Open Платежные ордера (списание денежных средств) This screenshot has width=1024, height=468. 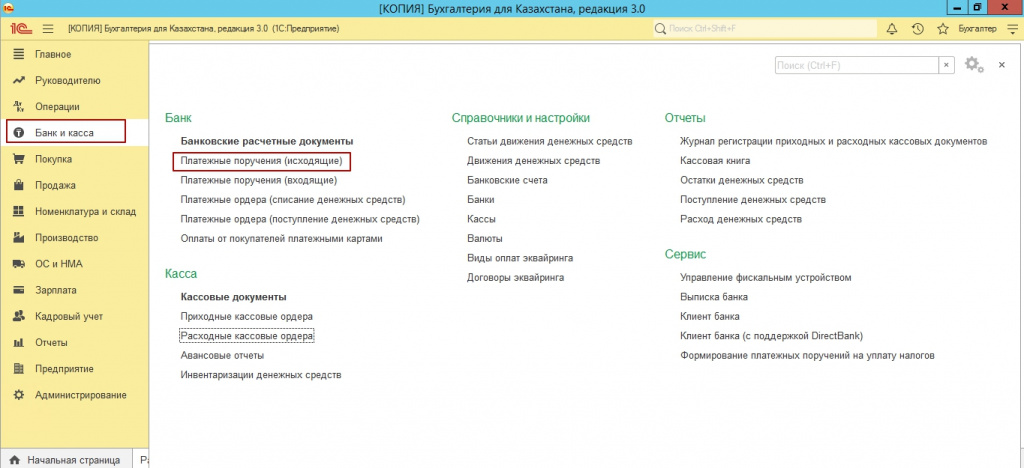pos(293,200)
